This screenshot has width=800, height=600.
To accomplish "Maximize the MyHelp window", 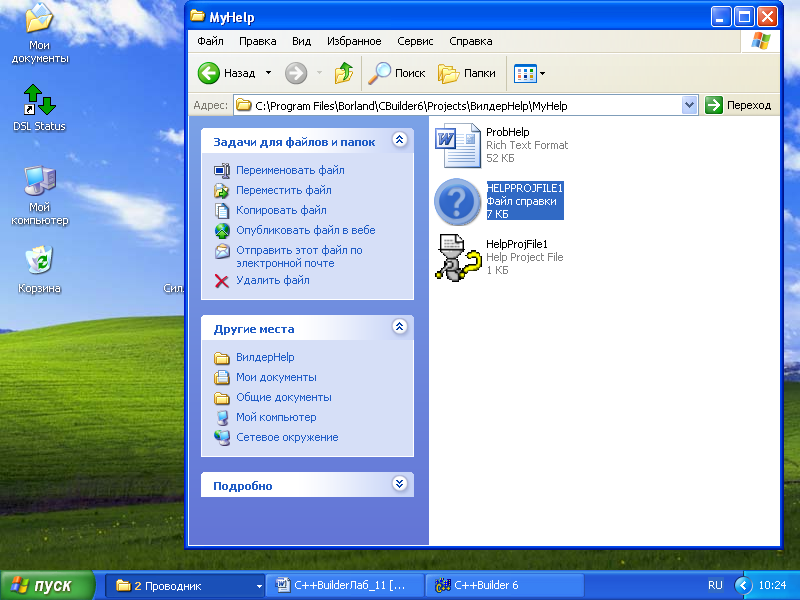I will click(x=743, y=17).
